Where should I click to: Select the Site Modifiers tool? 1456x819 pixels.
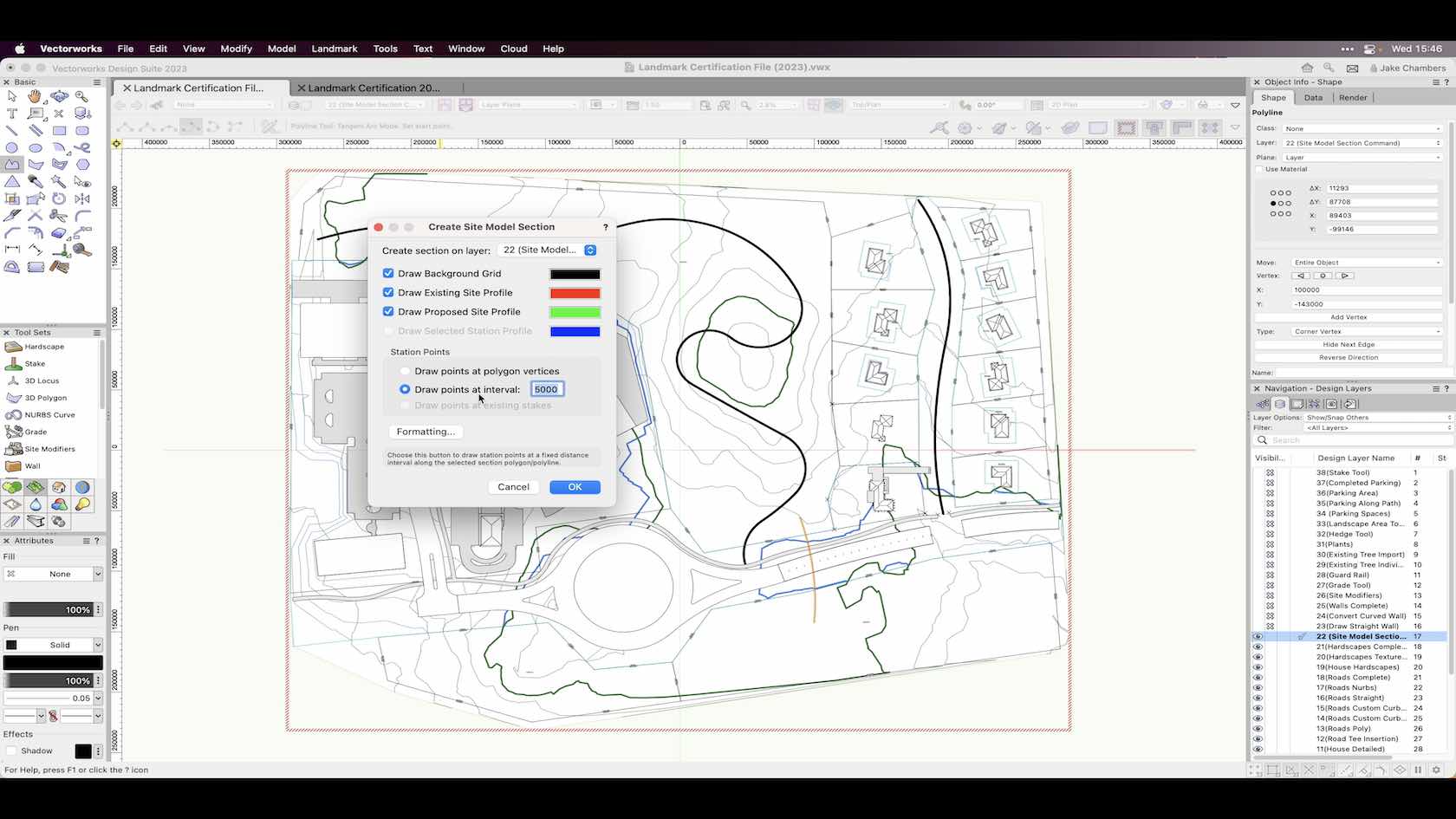[x=49, y=449]
